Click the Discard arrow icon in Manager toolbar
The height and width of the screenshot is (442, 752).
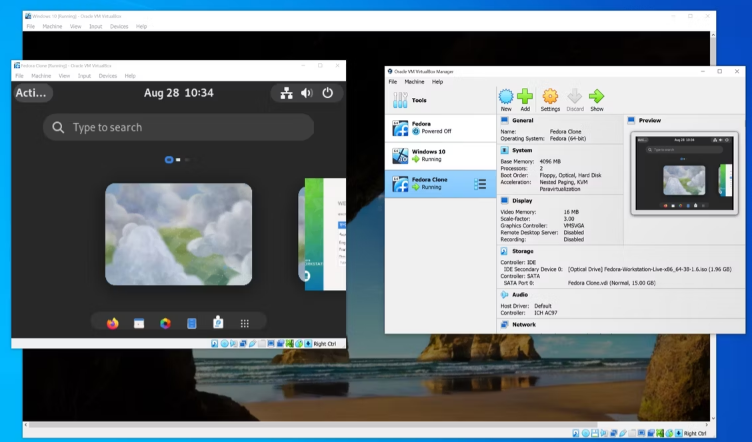(575, 96)
